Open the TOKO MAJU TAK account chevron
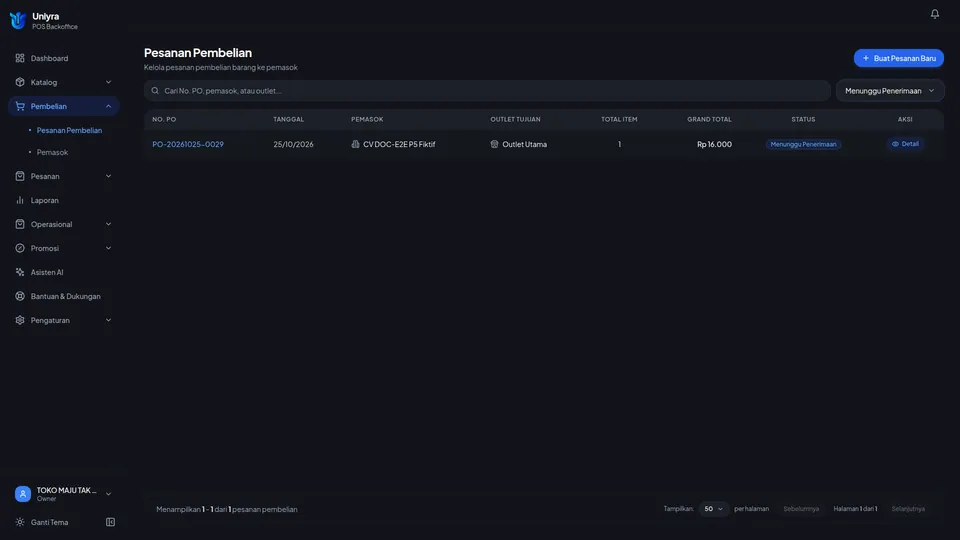This screenshot has height=540, width=960. coord(108,494)
